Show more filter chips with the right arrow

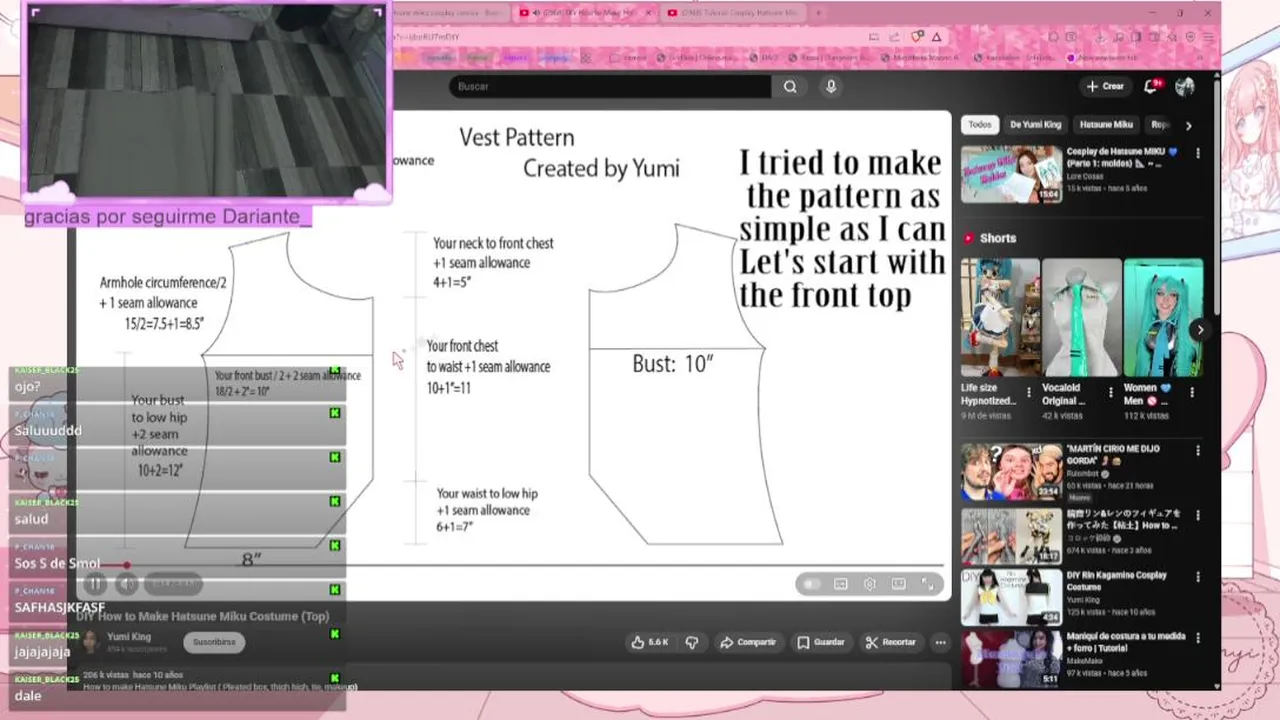point(1188,125)
